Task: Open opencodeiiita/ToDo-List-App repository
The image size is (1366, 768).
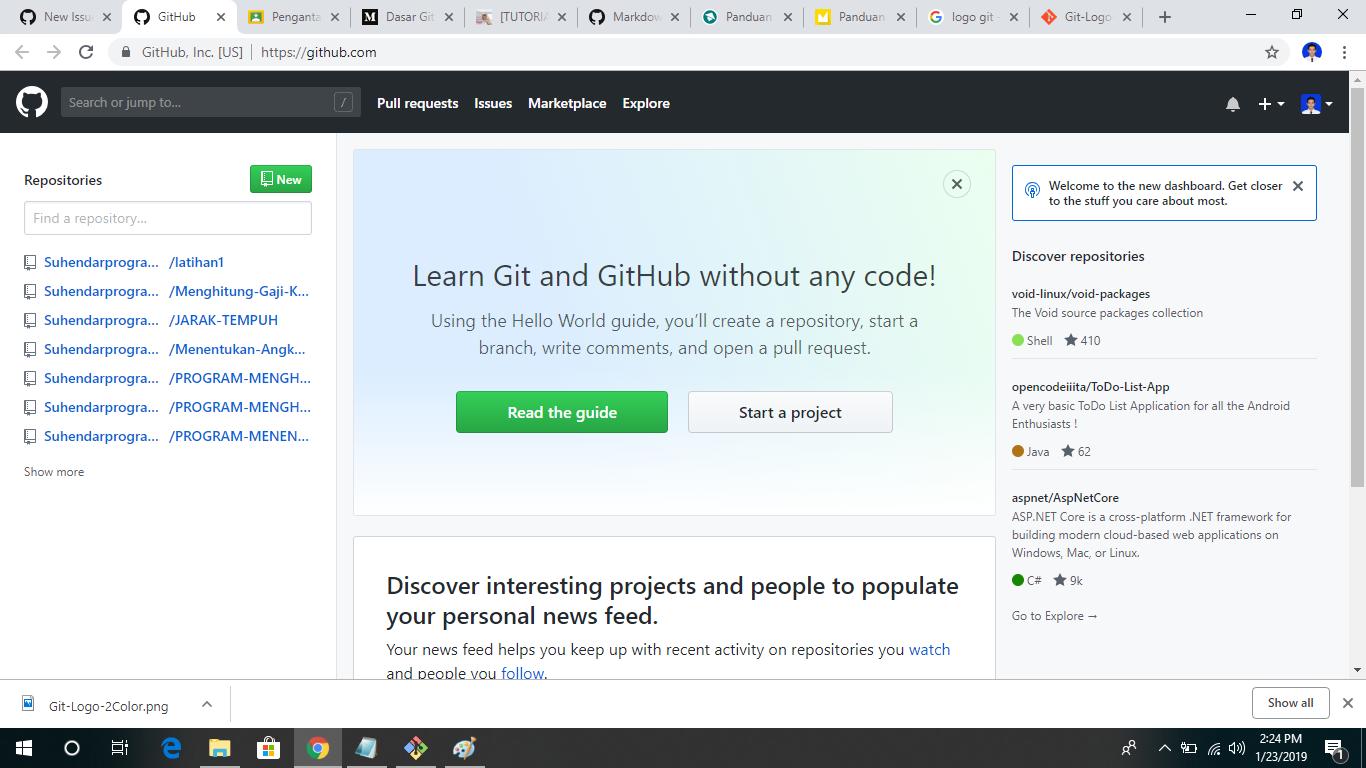Action: point(1090,387)
